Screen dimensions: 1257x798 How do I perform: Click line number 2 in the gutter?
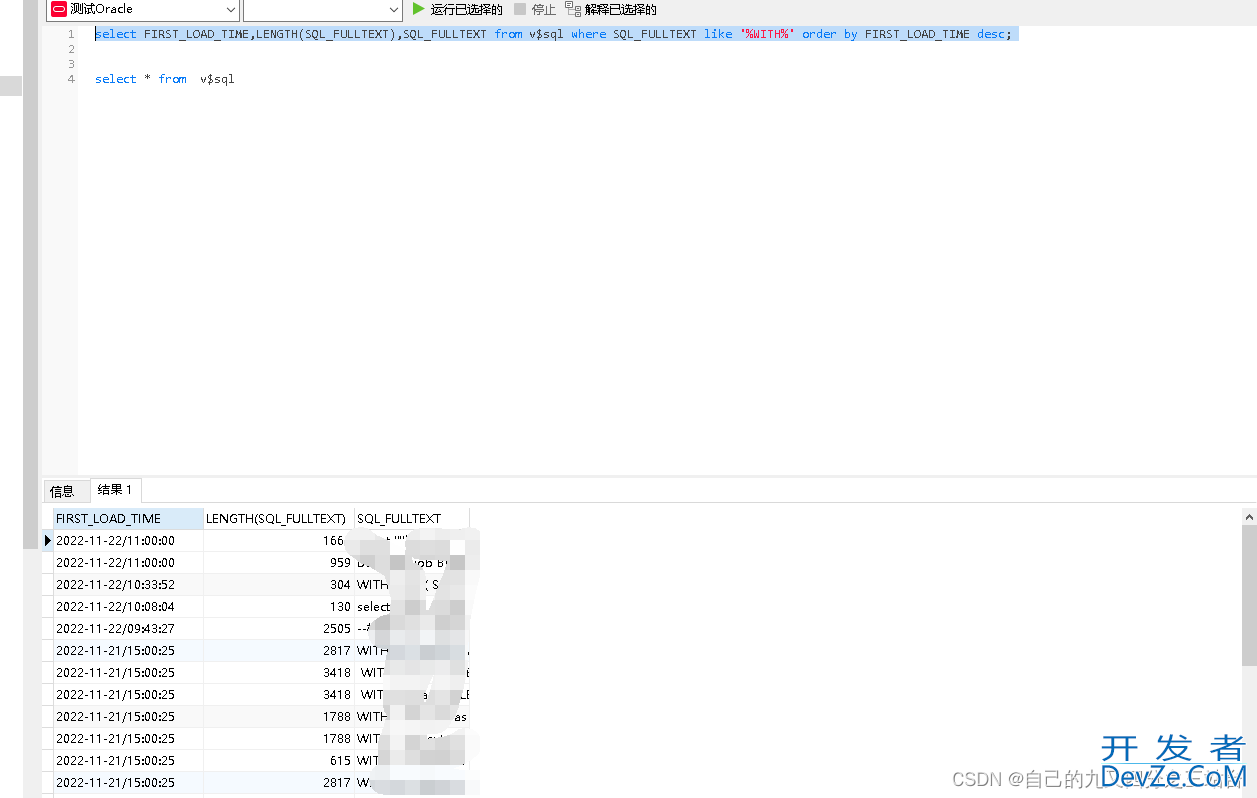71,49
